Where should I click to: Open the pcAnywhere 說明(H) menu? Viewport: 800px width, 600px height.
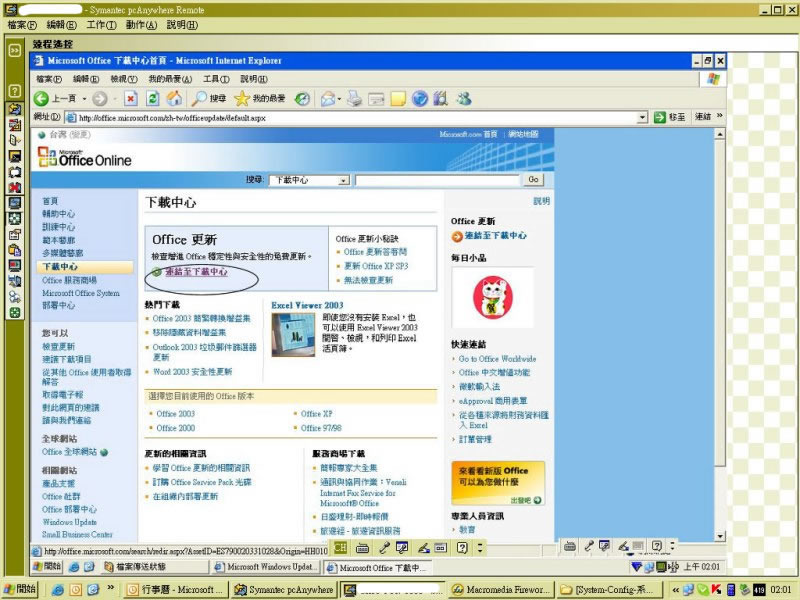point(182,25)
